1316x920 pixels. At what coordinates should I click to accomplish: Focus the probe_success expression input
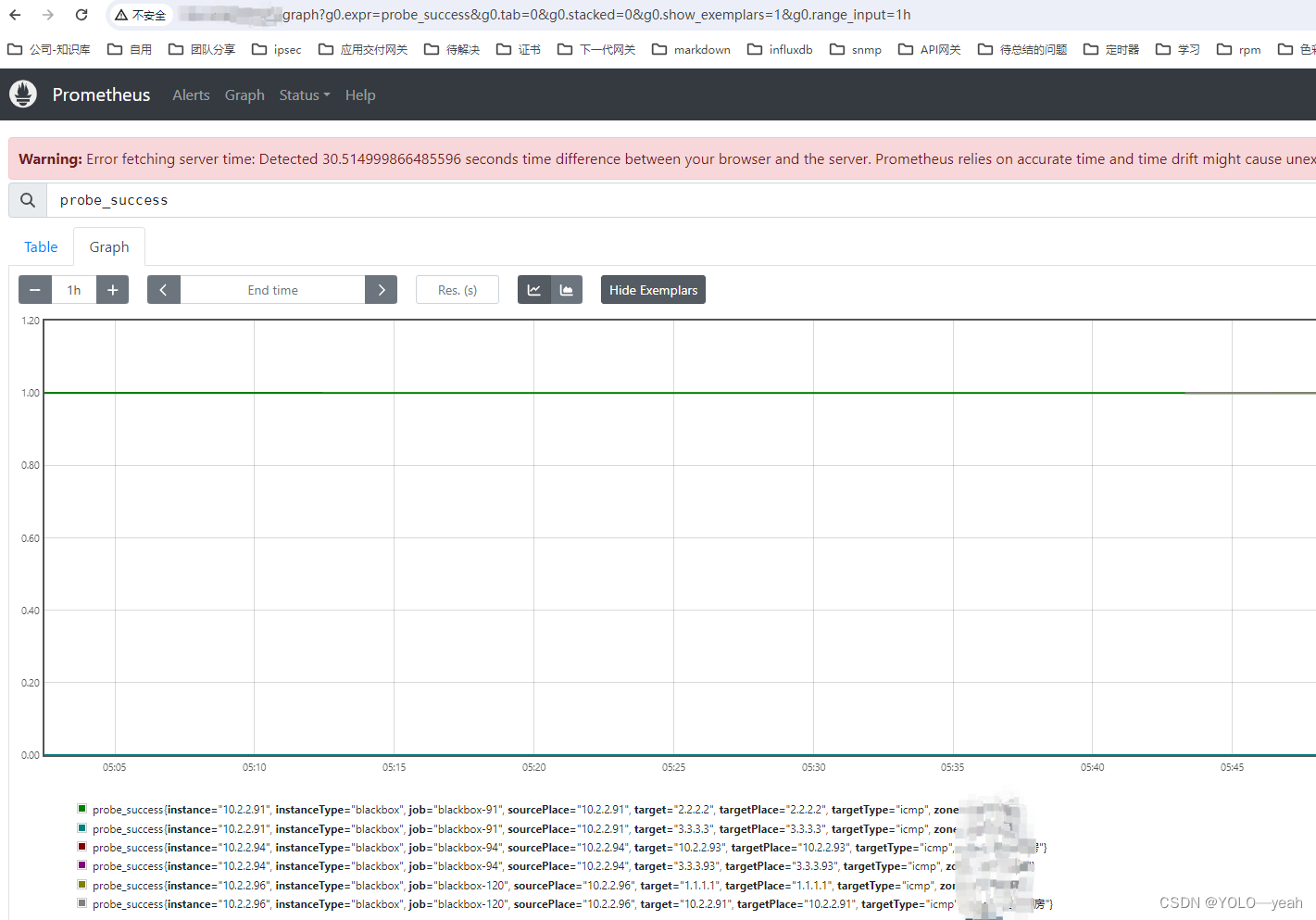[681, 200]
